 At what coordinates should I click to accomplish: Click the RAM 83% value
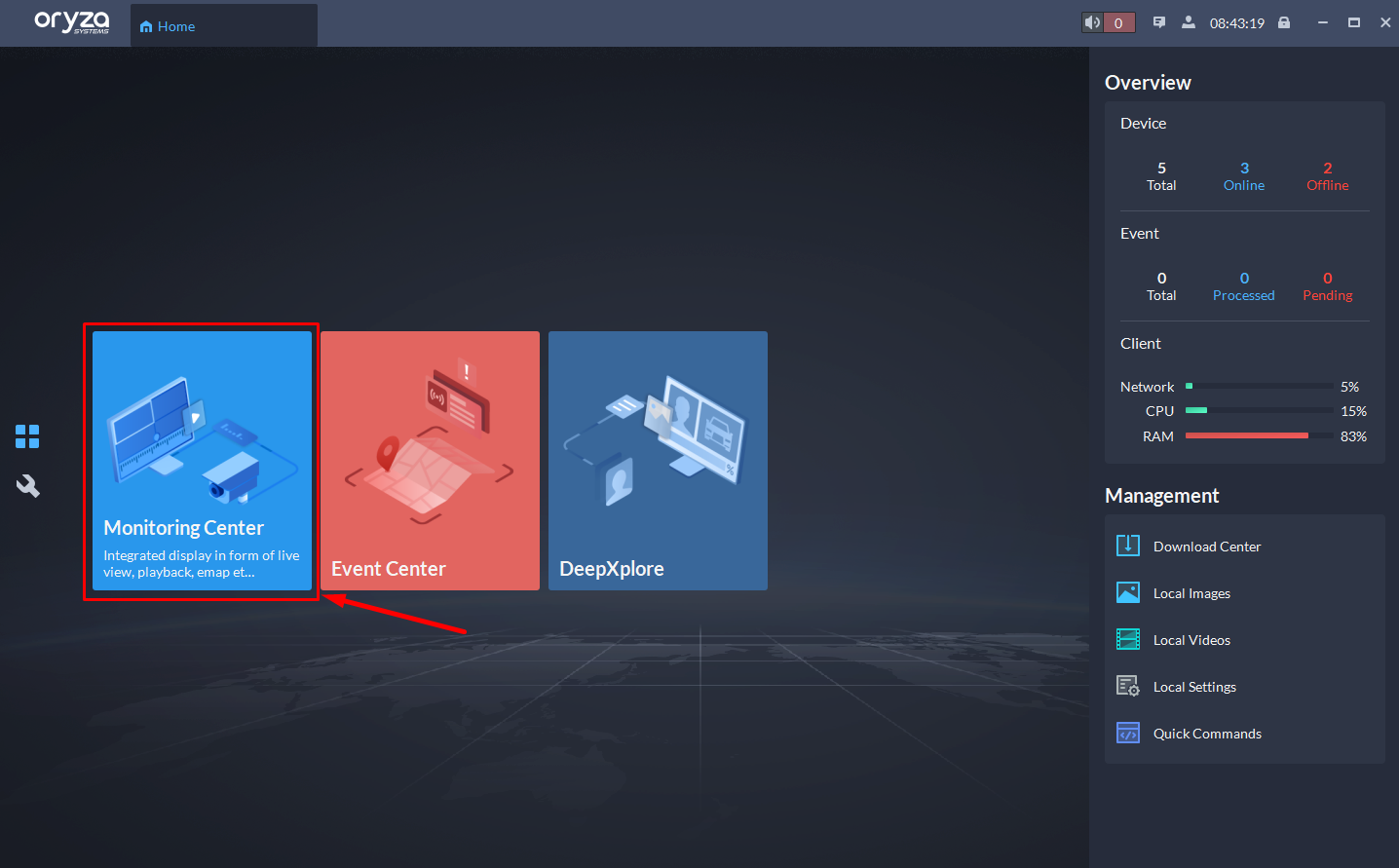(1353, 436)
